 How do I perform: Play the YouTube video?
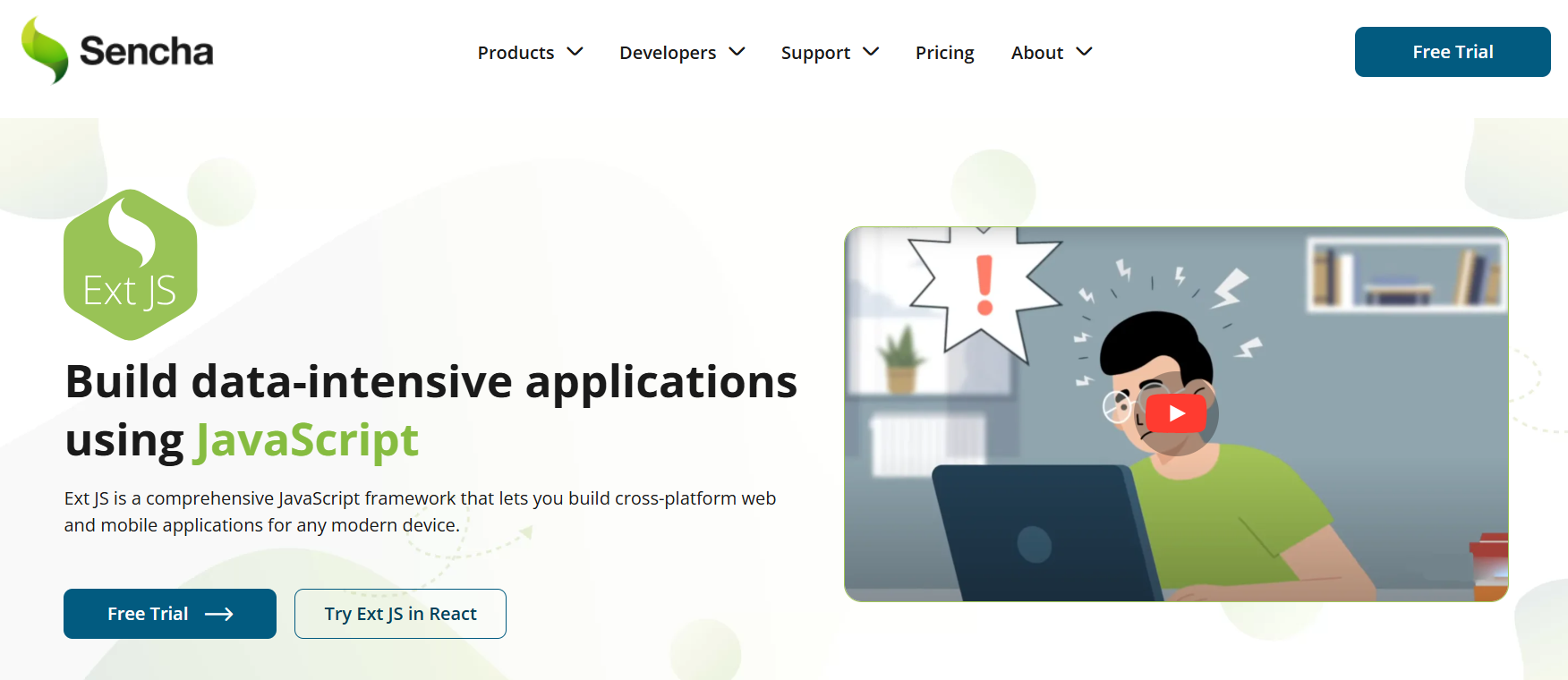(x=1176, y=413)
